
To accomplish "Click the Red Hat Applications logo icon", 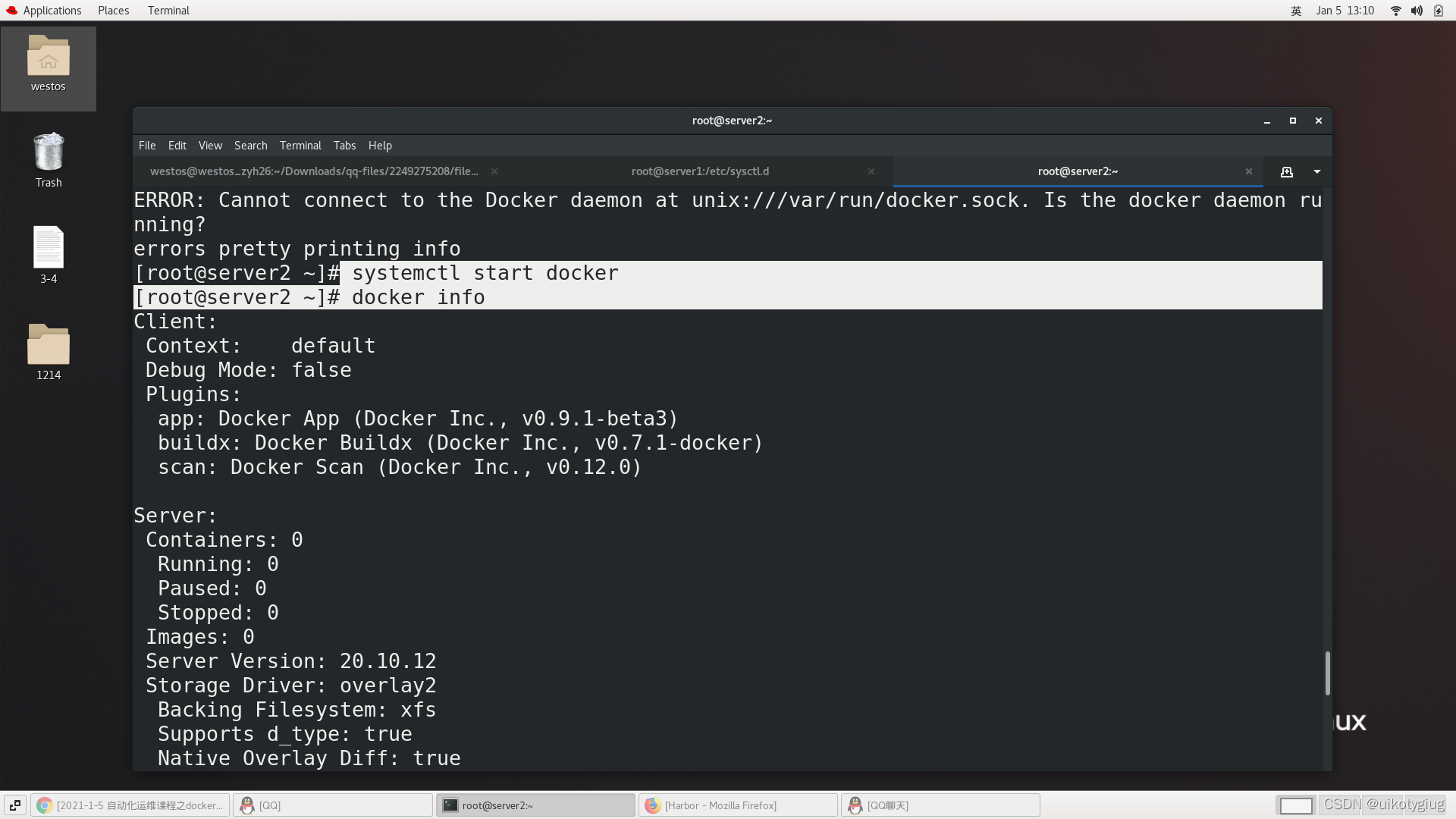I will coord(11,11).
